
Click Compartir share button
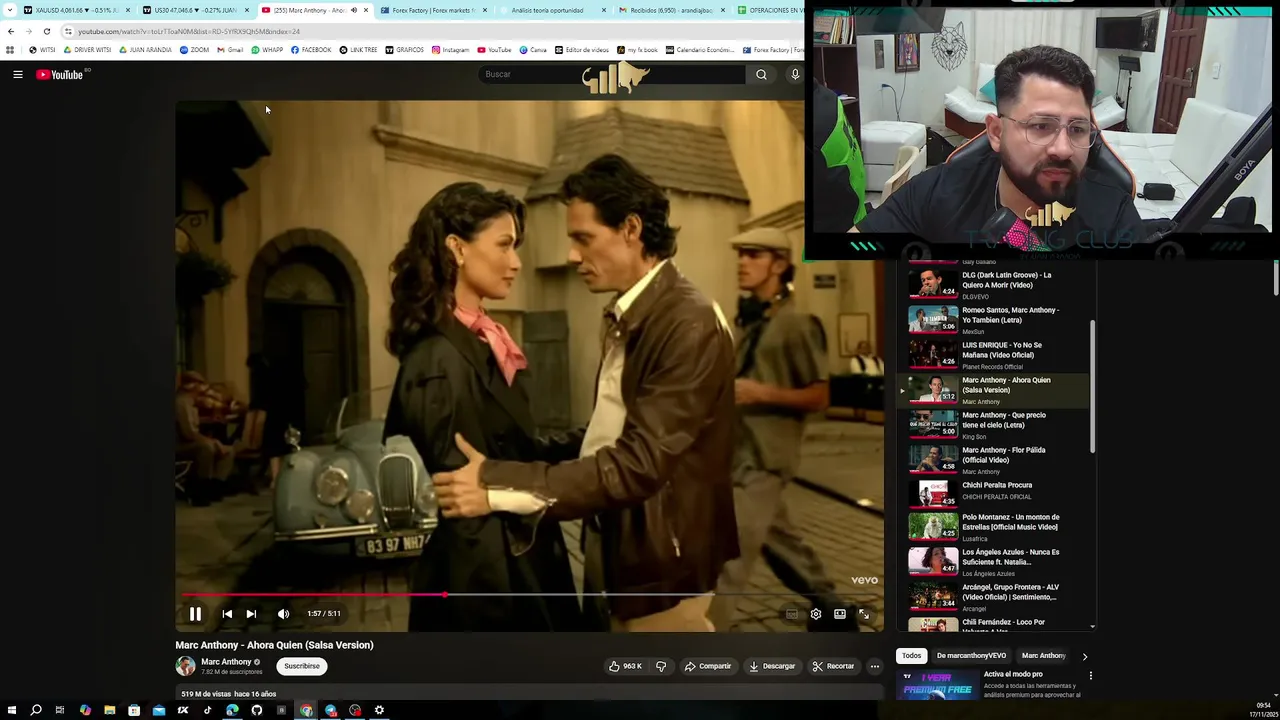[x=707, y=666]
